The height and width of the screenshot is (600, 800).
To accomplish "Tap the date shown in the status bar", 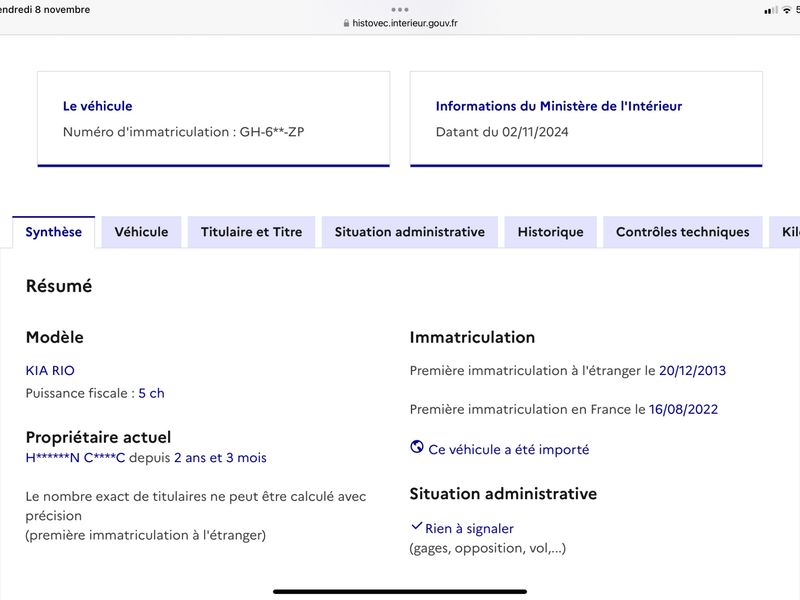I will click(45, 10).
